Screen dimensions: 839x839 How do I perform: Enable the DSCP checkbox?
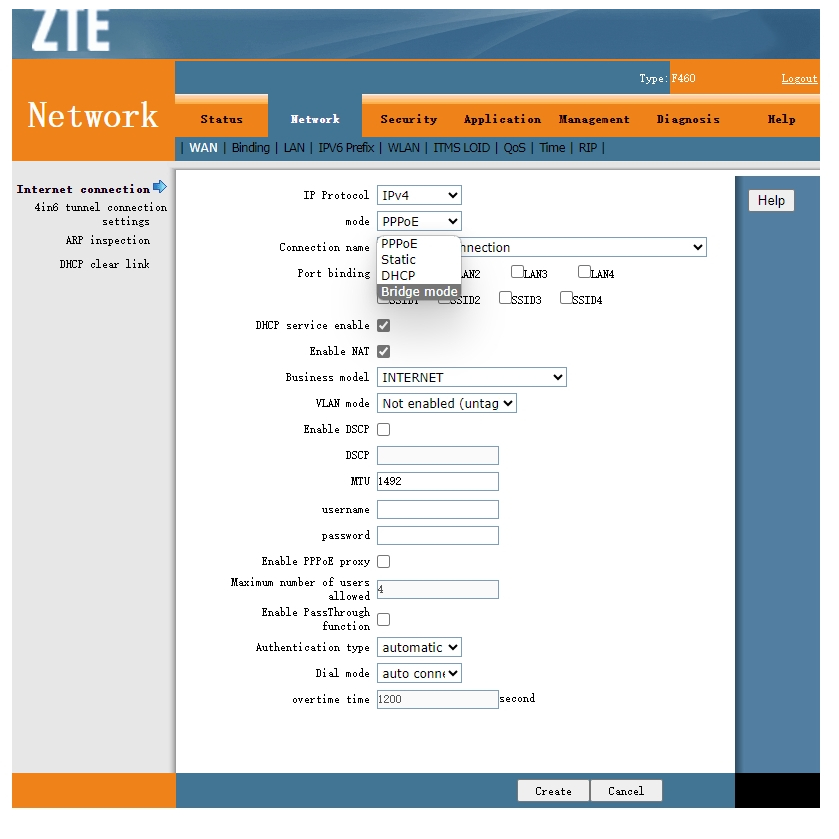tap(383, 429)
